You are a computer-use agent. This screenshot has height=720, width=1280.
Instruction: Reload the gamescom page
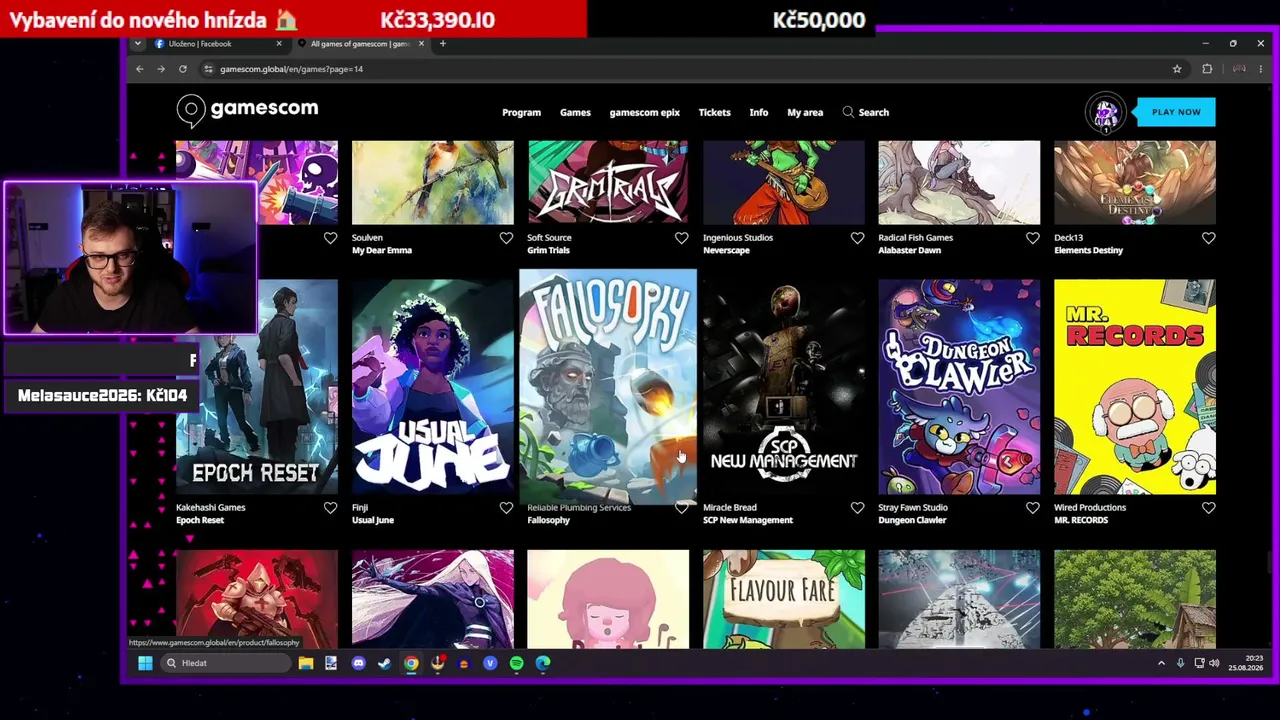pyautogui.click(x=182, y=69)
